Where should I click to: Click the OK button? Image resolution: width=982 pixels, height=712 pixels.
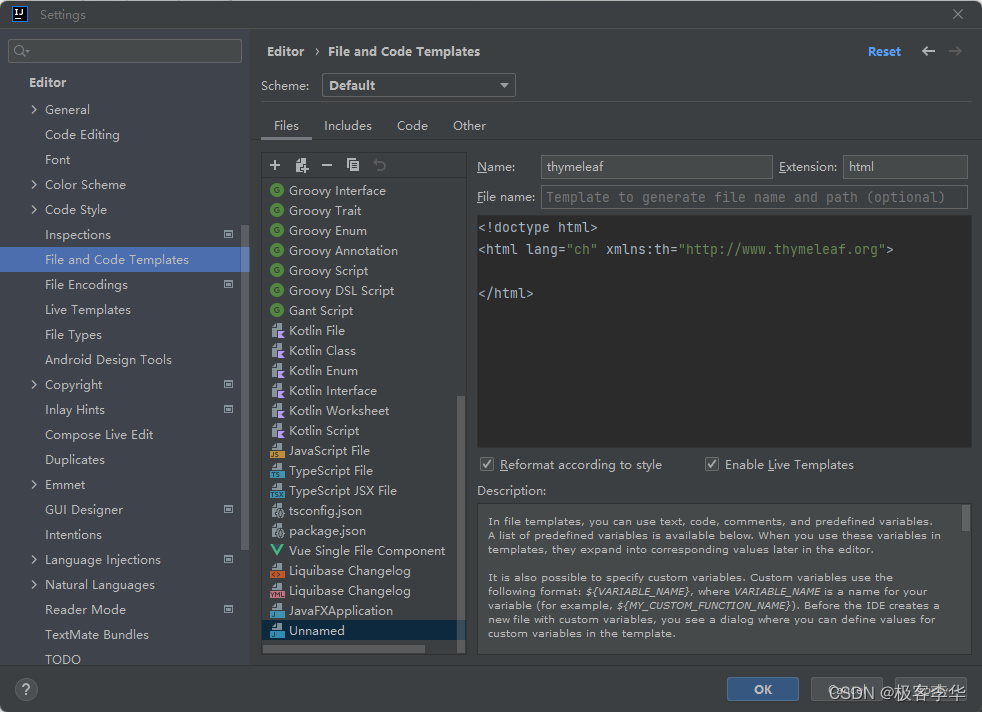point(763,689)
